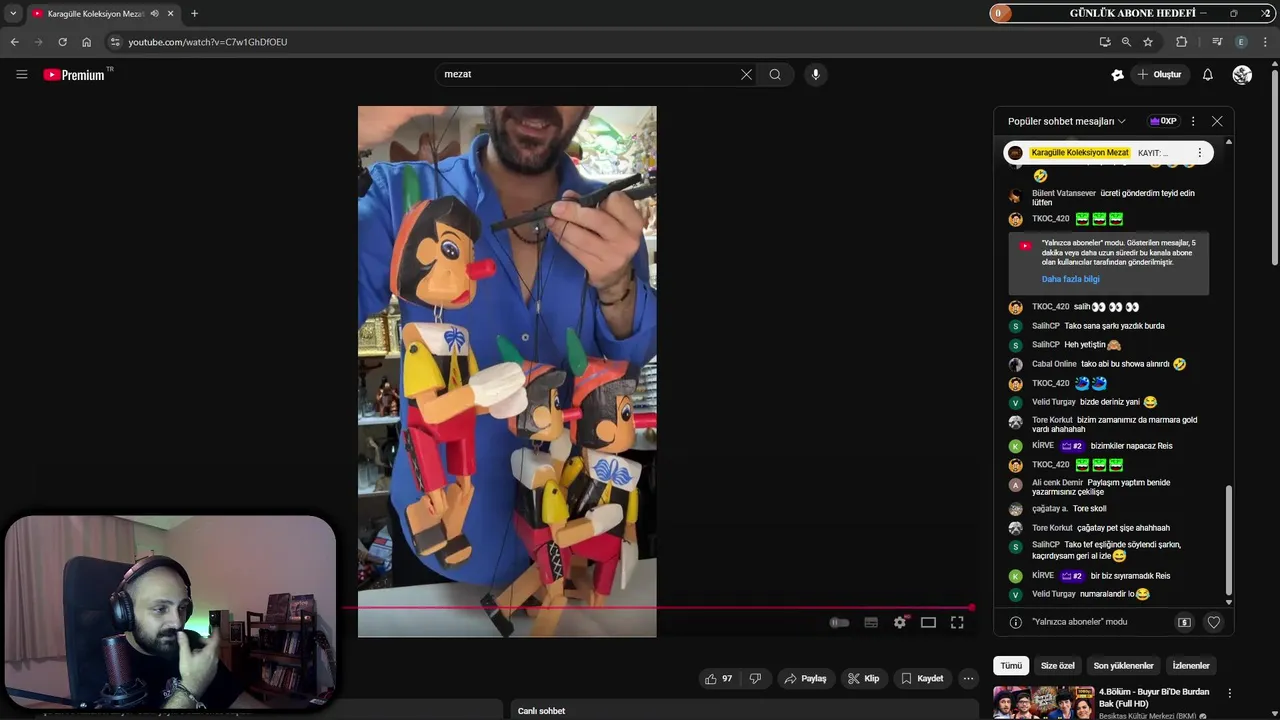Open options for 4.Bölüm suggested video
Viewport: 1280px width, 720px height.
pyautogui.click(x=1229, y=693)
